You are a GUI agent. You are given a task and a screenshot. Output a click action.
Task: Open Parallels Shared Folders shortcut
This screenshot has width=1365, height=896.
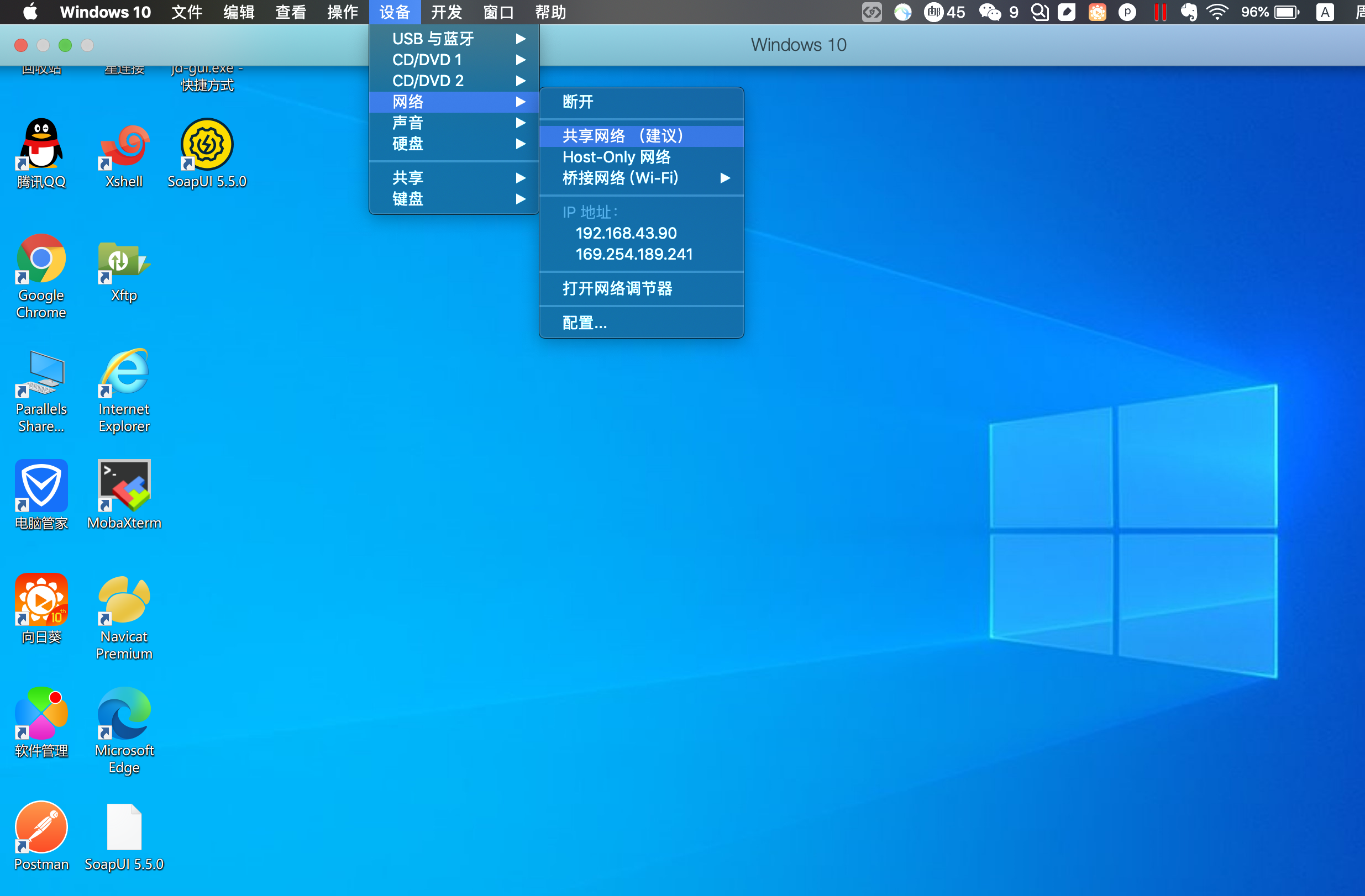click(41, 390)
